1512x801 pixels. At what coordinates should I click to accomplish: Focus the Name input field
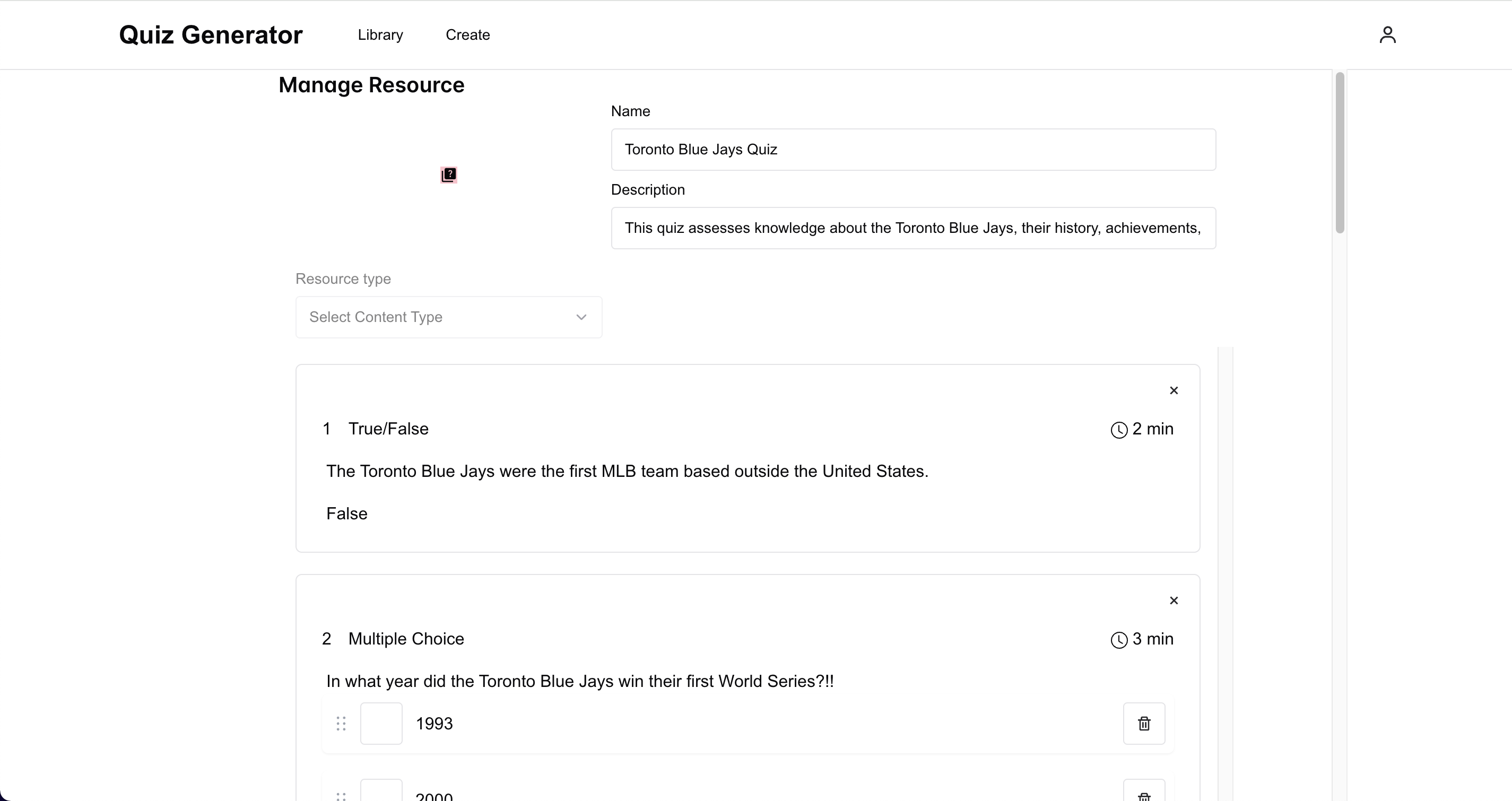click(x=914, y=150)
